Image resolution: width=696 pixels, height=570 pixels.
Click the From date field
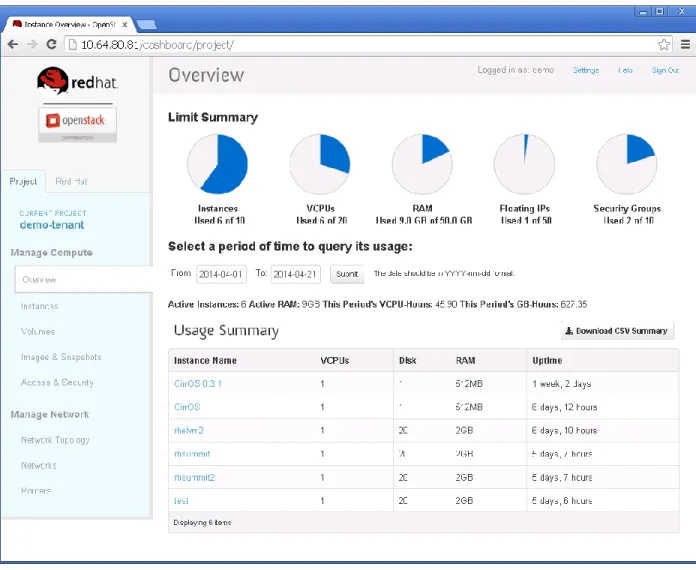[x=221, y=274]
